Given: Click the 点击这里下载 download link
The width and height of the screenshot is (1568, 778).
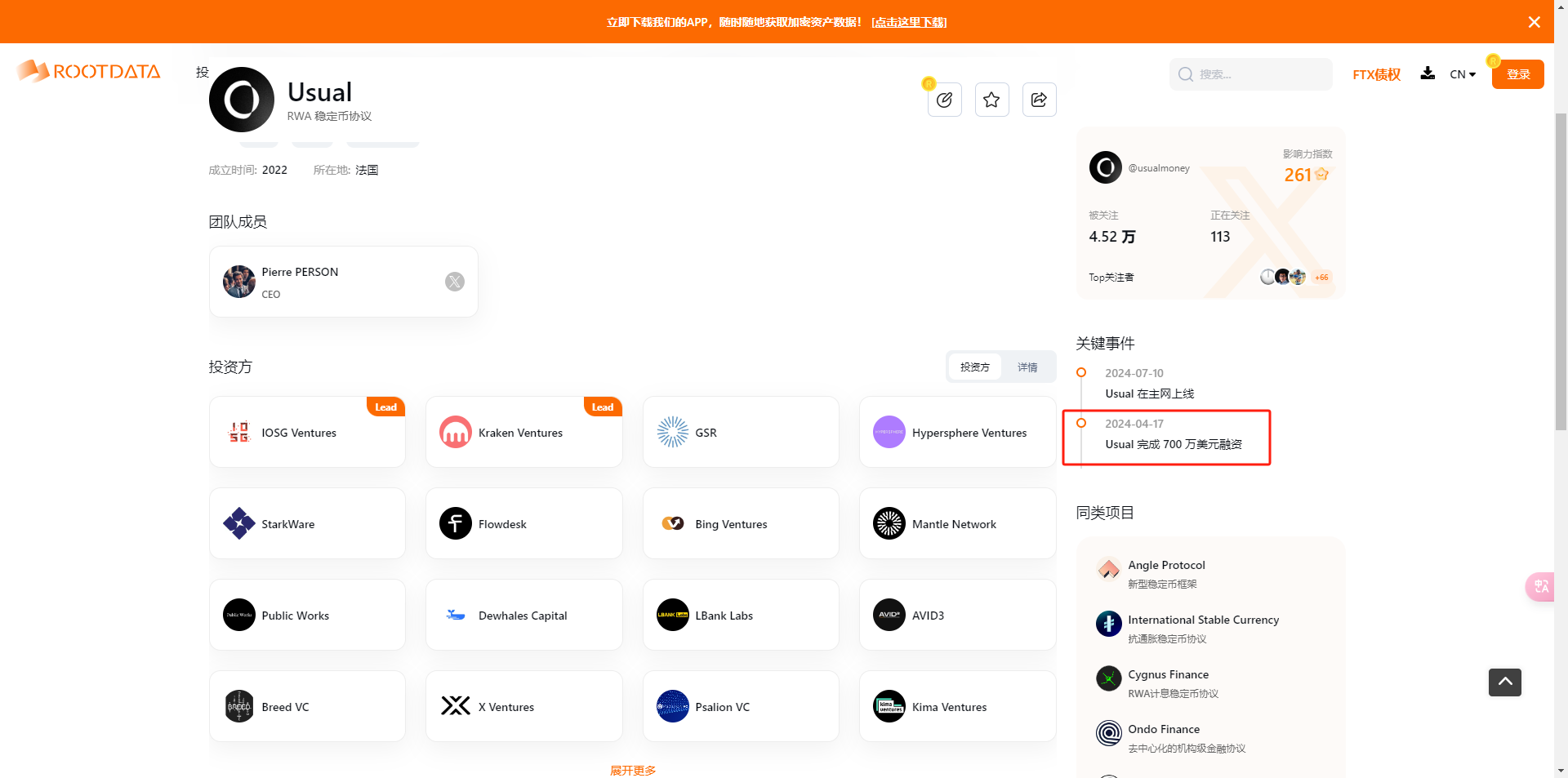Looking at the screenshot, I should 909,22.
